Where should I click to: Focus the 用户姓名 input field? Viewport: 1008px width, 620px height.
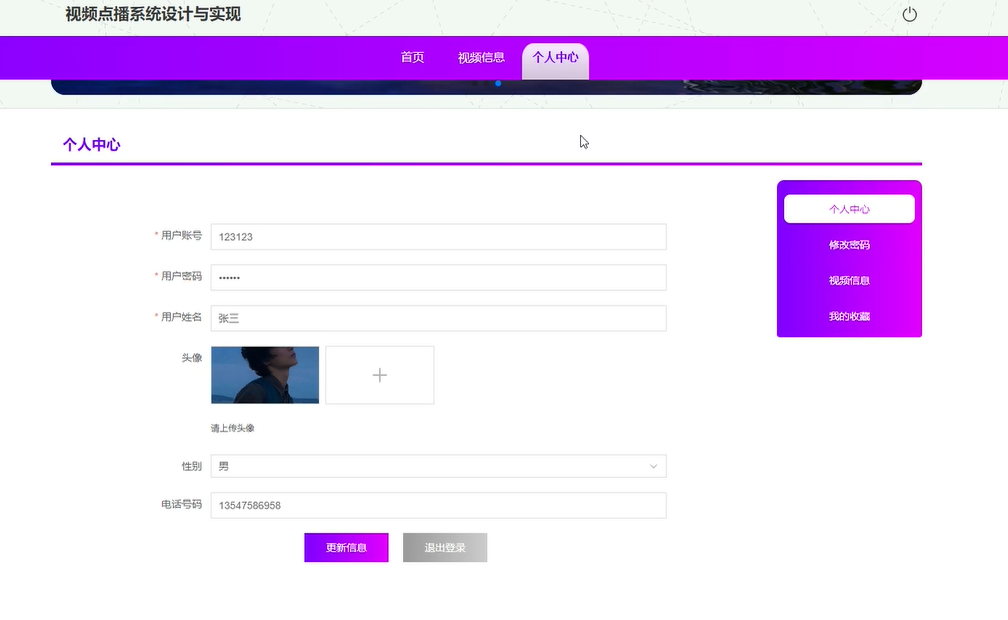point(438,318)
